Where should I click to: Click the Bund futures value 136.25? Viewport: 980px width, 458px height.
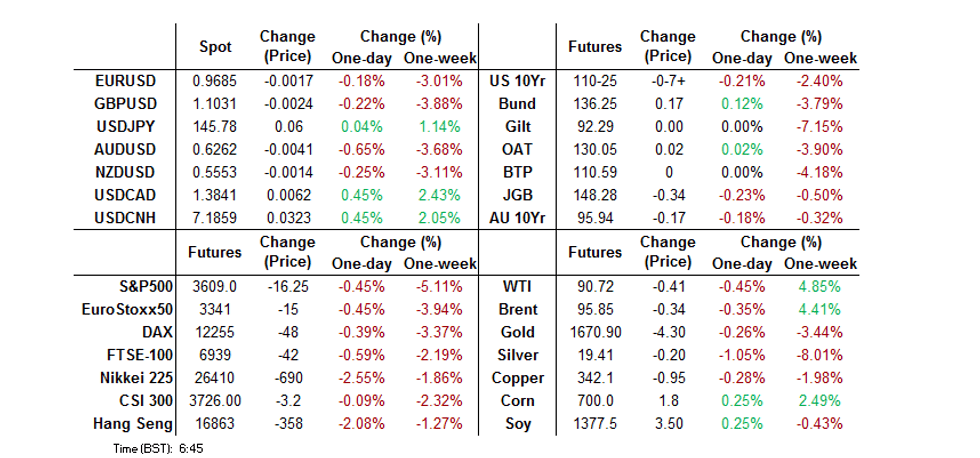pos(594,102)
